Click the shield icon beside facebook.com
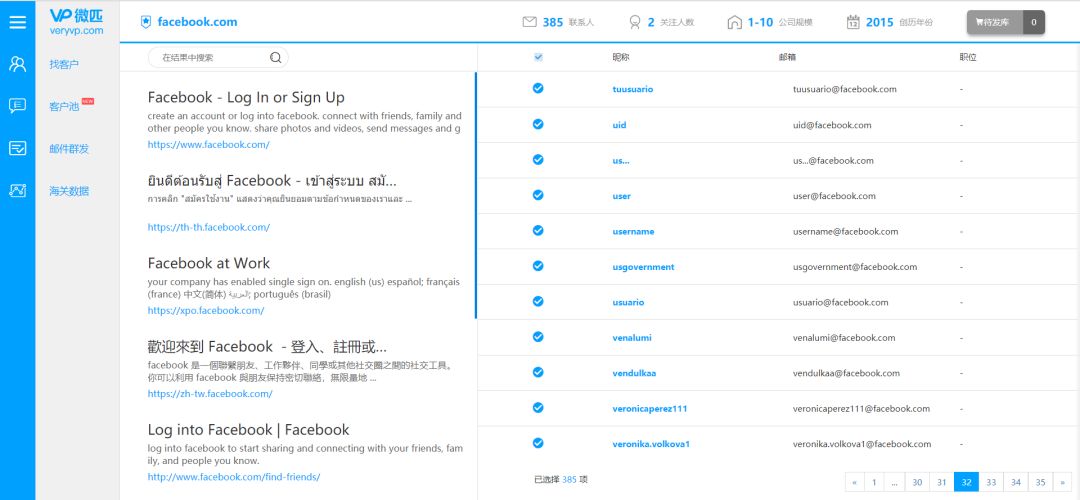 point(145,22)
